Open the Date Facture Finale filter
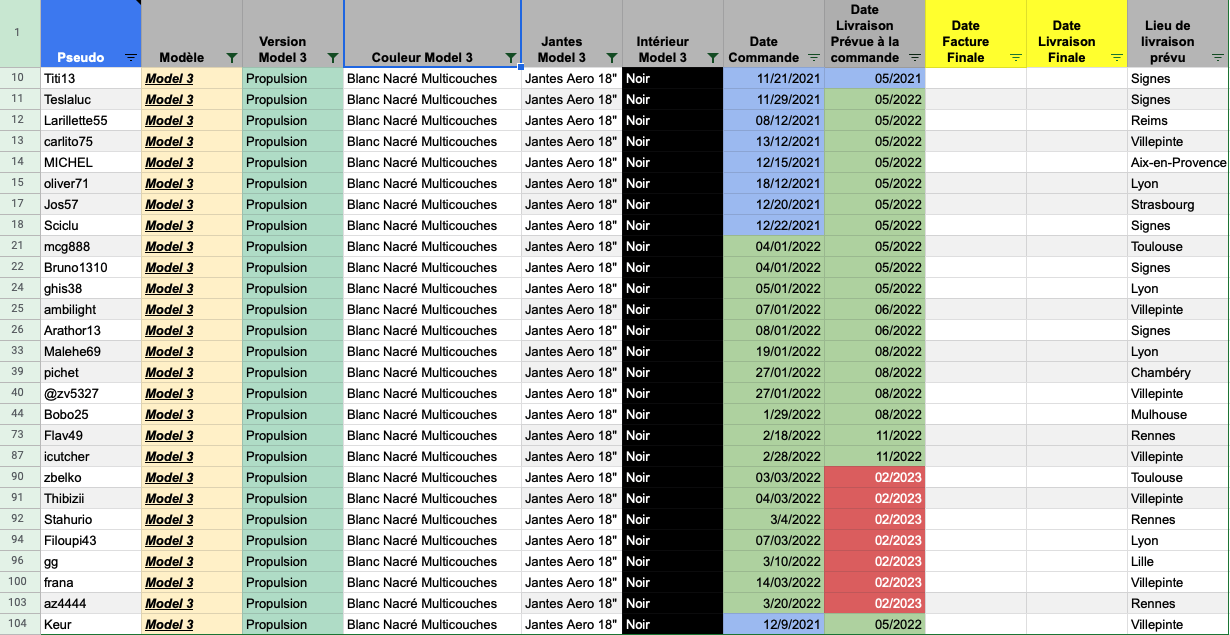The height and width of the screenshot is (635, 1230). (1015, 58)
